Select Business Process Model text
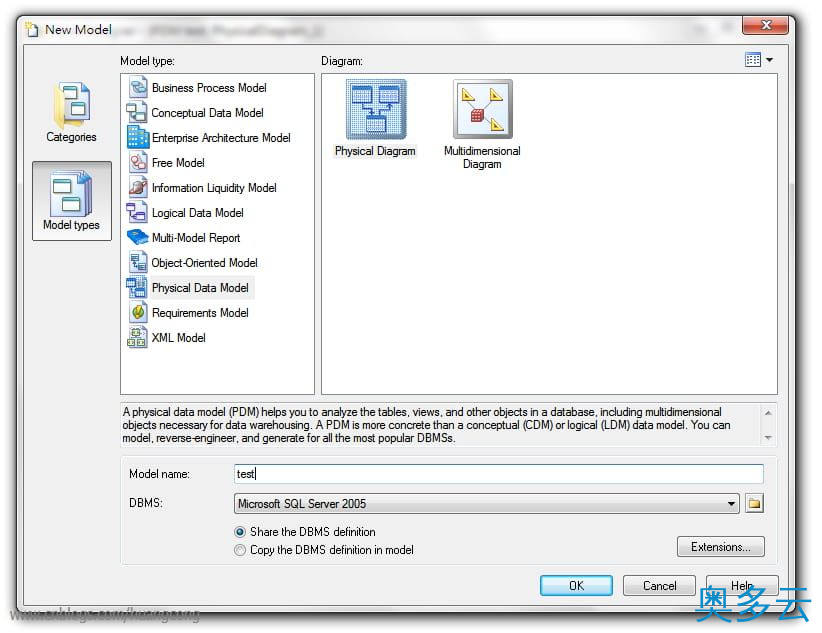822x633 pixels. (209, 88)
